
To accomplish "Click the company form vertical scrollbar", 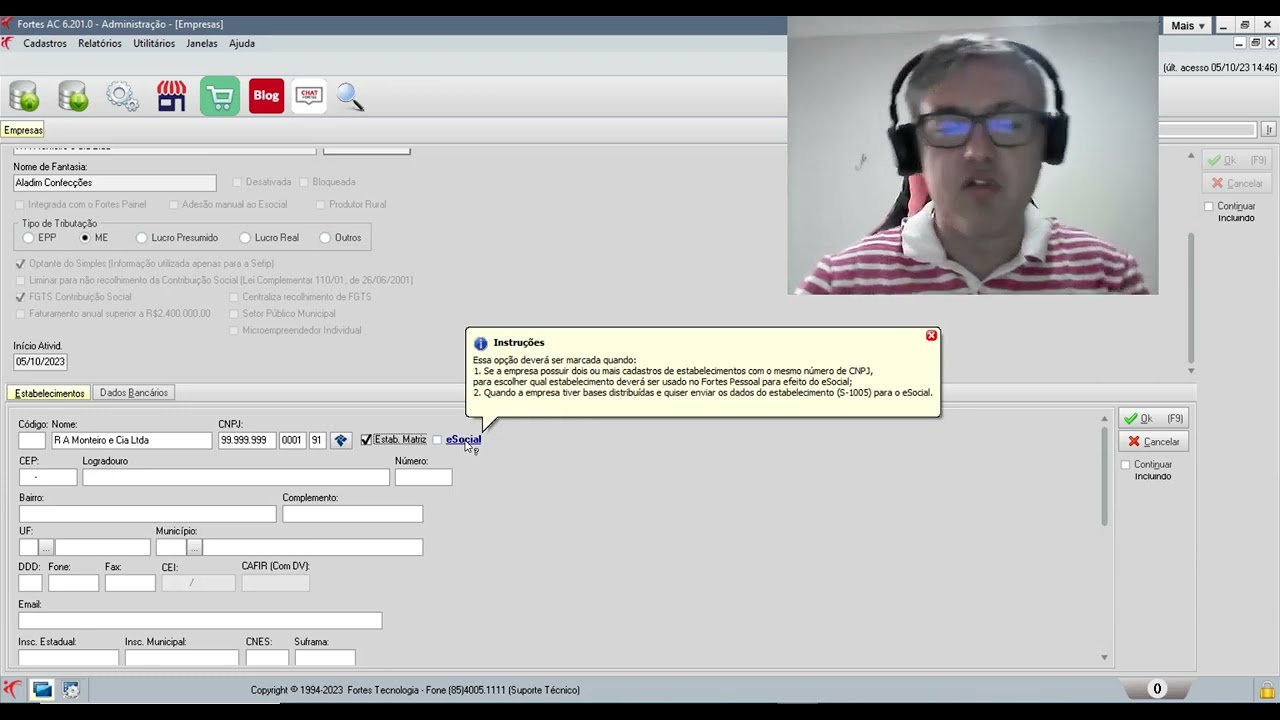I will 1191,298.
